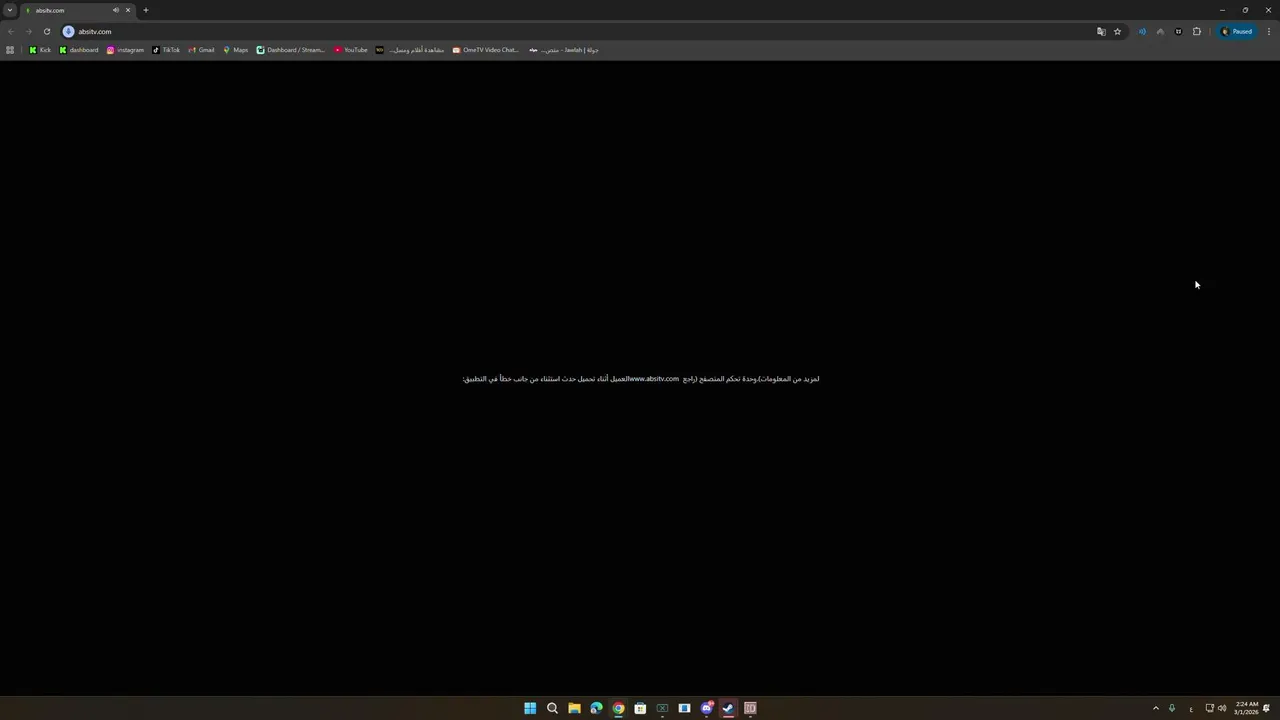View site information icon in address bar
1280x720 pixels.
click(x=69, y=31)
